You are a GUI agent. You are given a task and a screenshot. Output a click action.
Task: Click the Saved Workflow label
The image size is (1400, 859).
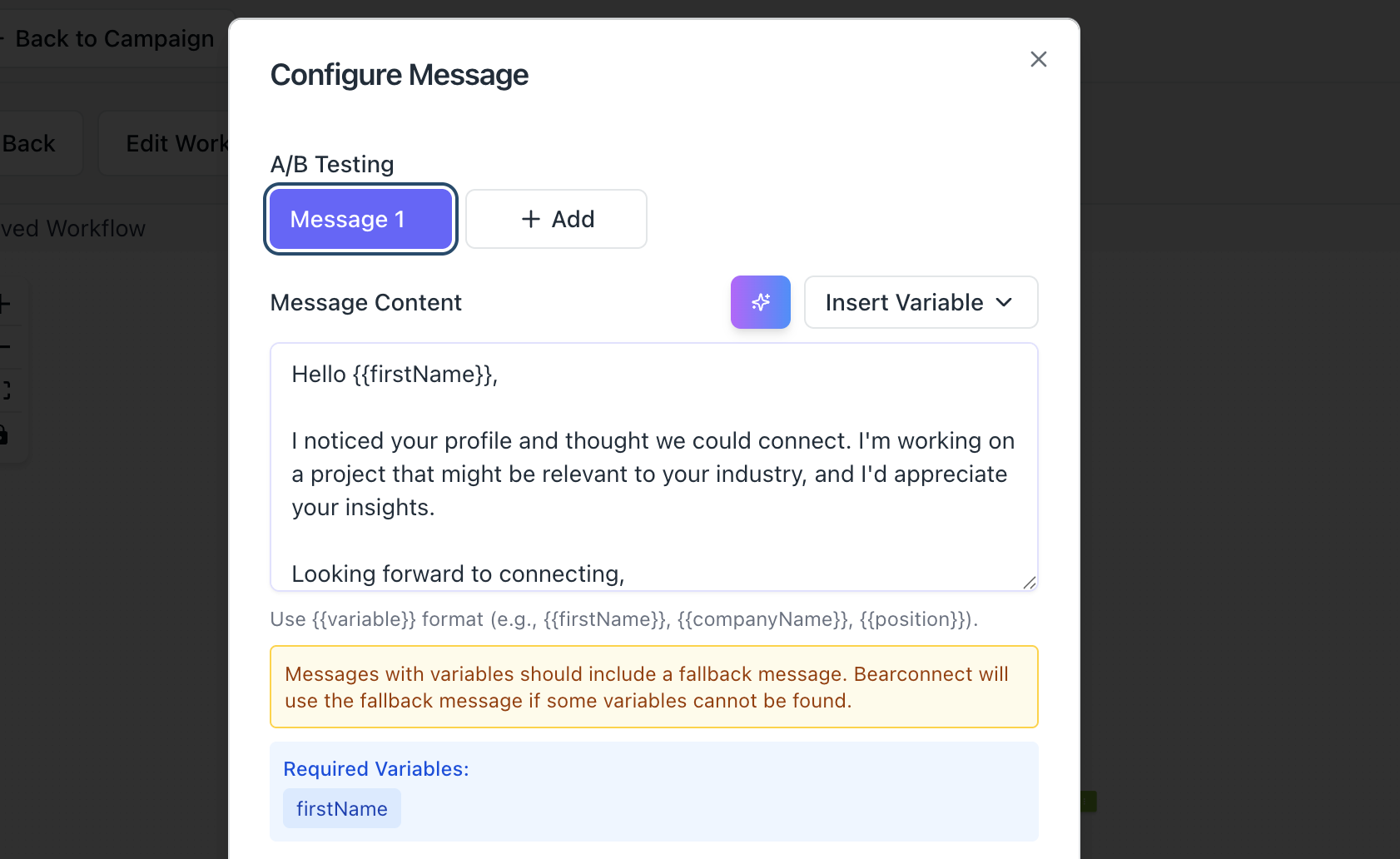pyautogui.click(x=73, y=229)
